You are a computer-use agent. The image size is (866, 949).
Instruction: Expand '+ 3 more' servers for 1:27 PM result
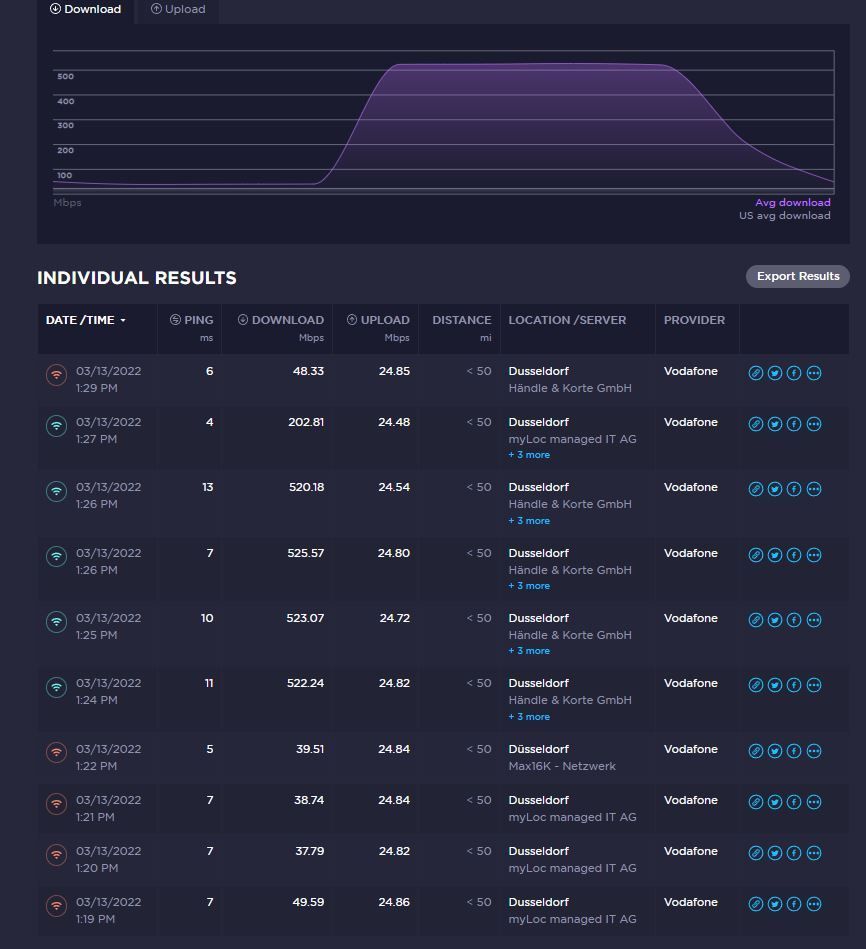tap(529, 455)
